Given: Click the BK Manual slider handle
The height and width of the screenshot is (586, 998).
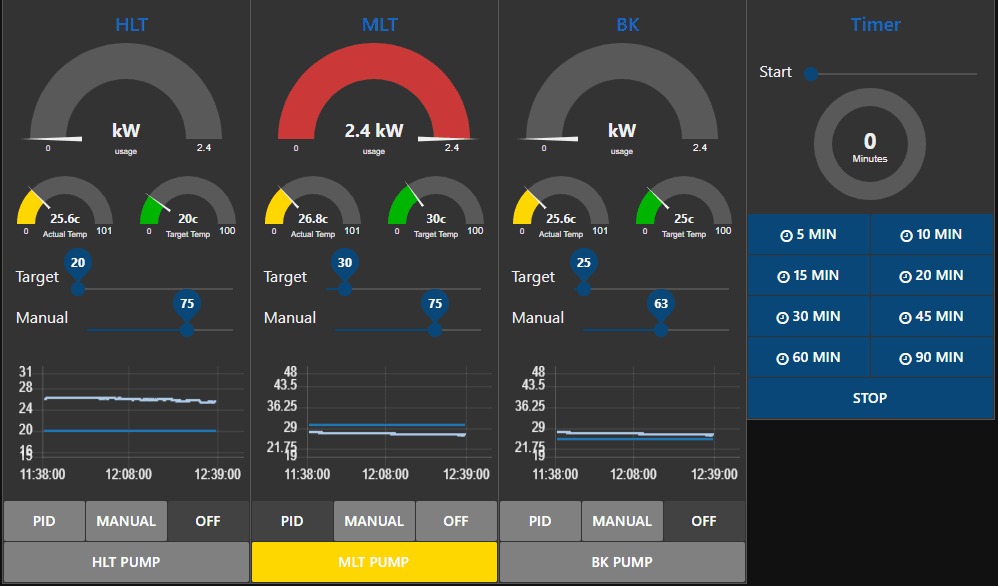Looking at the screenshot, I should [661, 329].
